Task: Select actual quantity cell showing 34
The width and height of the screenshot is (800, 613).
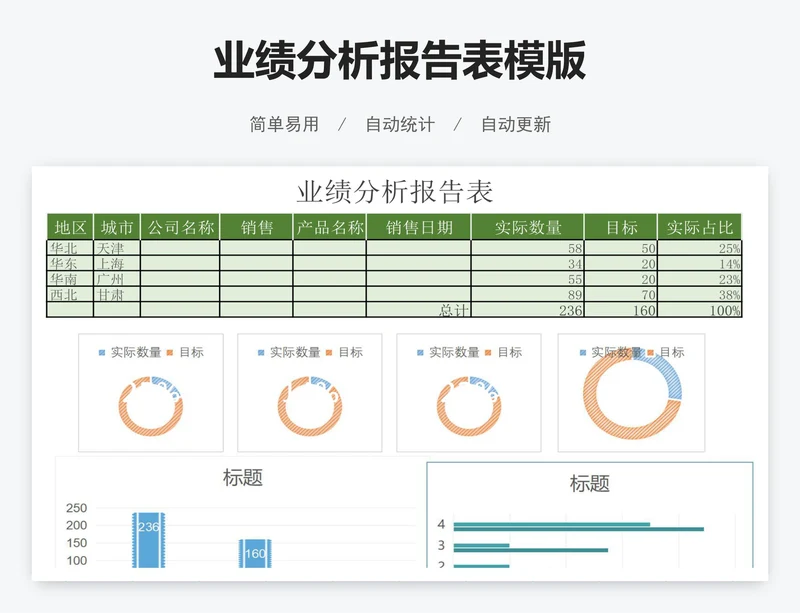Action: point(528,263)
